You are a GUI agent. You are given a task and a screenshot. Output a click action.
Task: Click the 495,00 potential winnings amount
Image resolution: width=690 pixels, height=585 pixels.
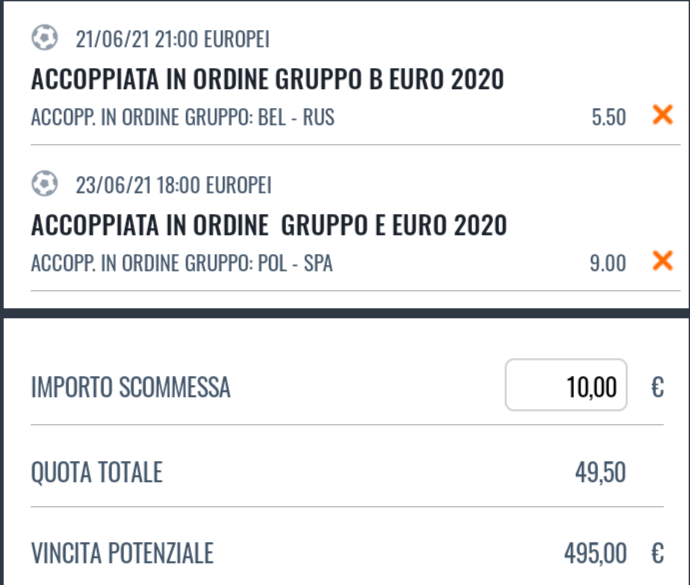coord(595,553)
